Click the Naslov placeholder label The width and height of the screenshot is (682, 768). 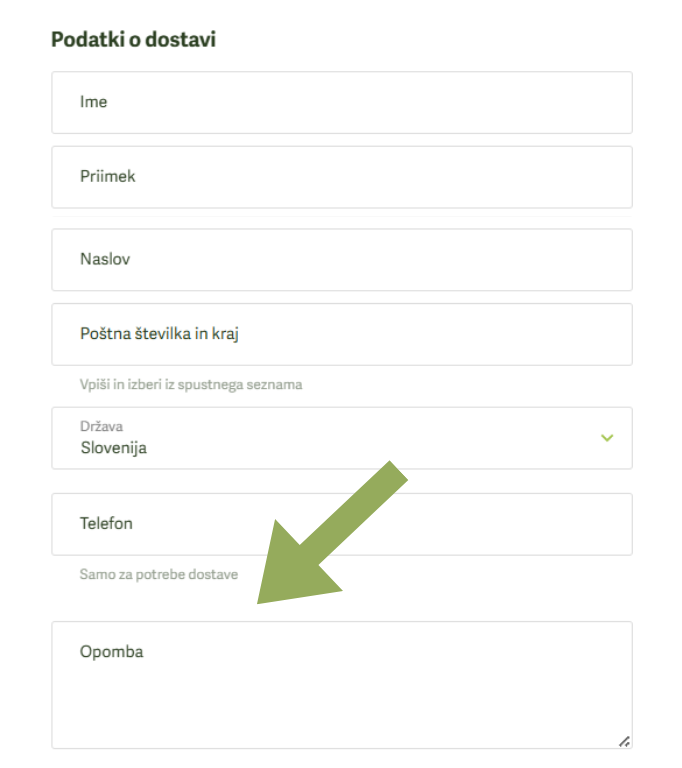pyautogui.click(x=105, y=259)
